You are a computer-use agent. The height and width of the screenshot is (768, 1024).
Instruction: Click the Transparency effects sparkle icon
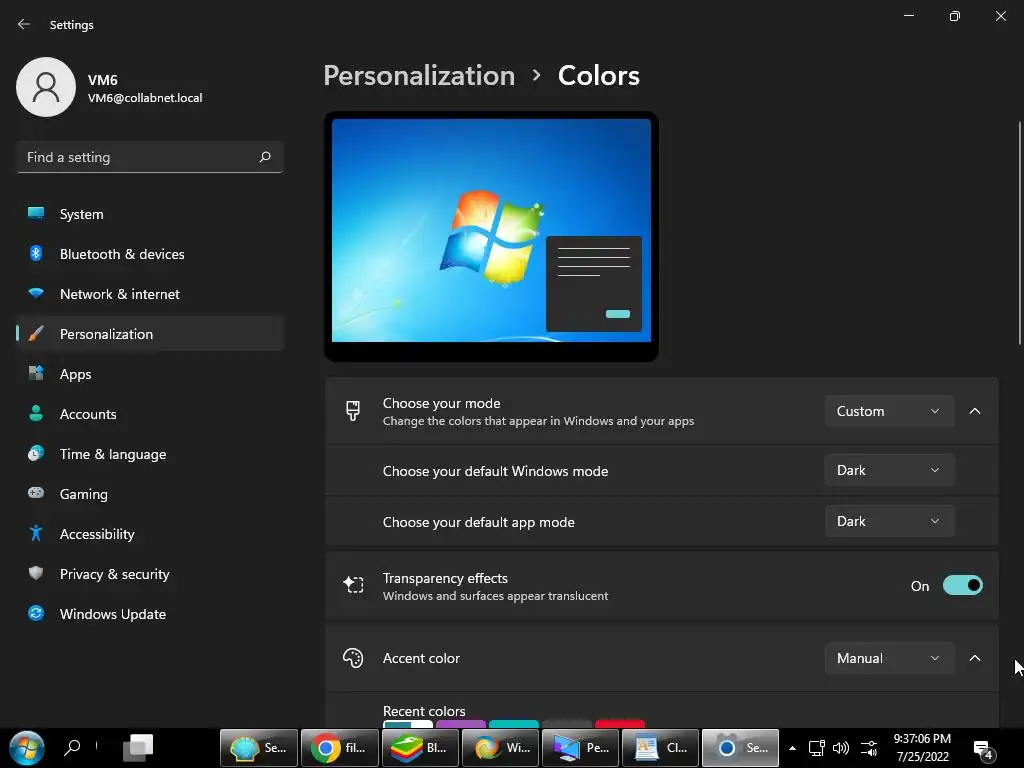(x=353, y=584)
